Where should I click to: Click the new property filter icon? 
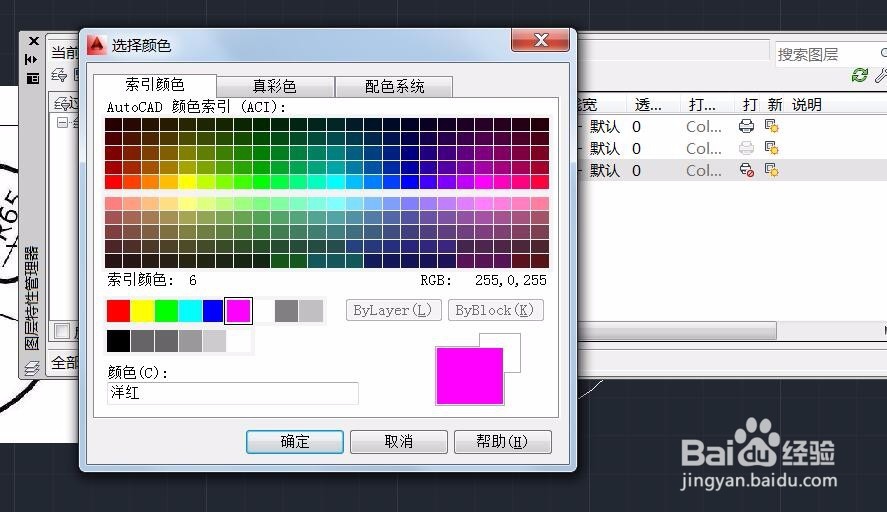click(x=59, y=75)
